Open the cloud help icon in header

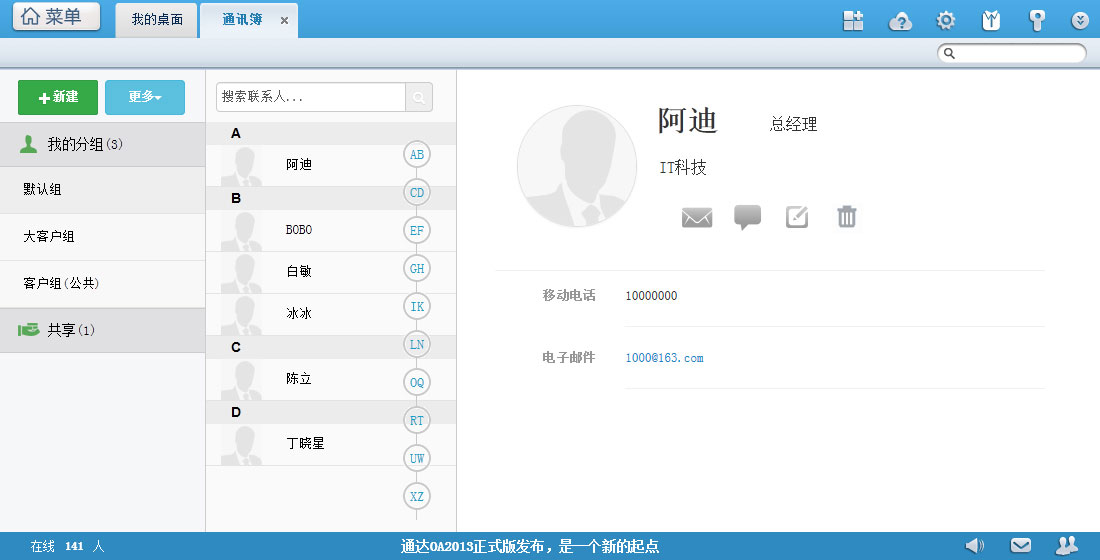click(900, 21)
